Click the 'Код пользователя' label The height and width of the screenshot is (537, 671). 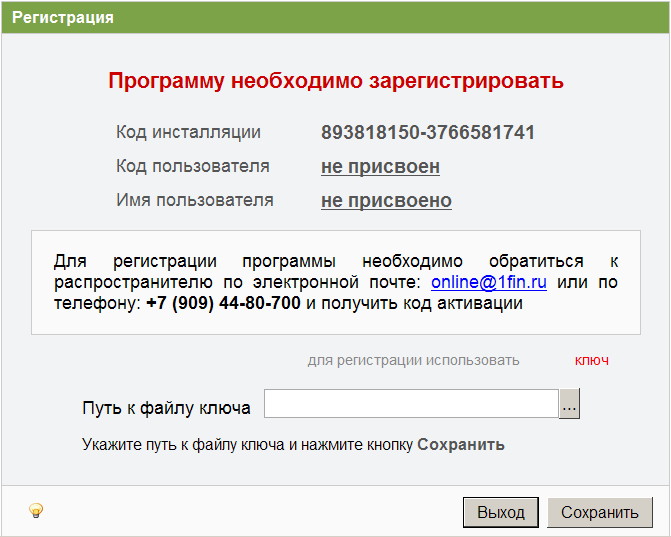[193, 166]
